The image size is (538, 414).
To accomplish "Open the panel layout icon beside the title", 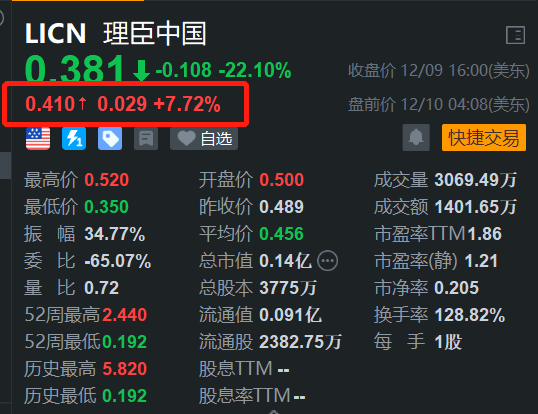I will (x=515, y=35).
